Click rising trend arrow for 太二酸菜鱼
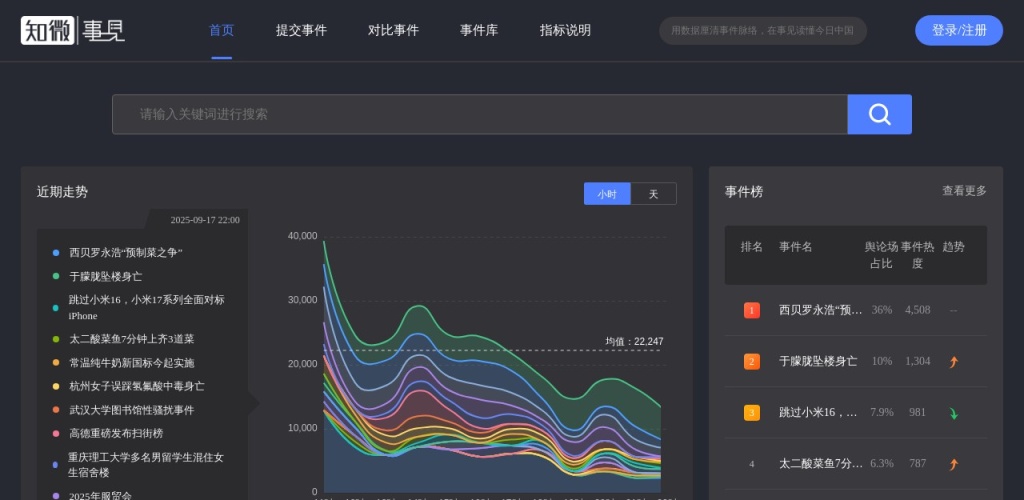 click(953, 464)
